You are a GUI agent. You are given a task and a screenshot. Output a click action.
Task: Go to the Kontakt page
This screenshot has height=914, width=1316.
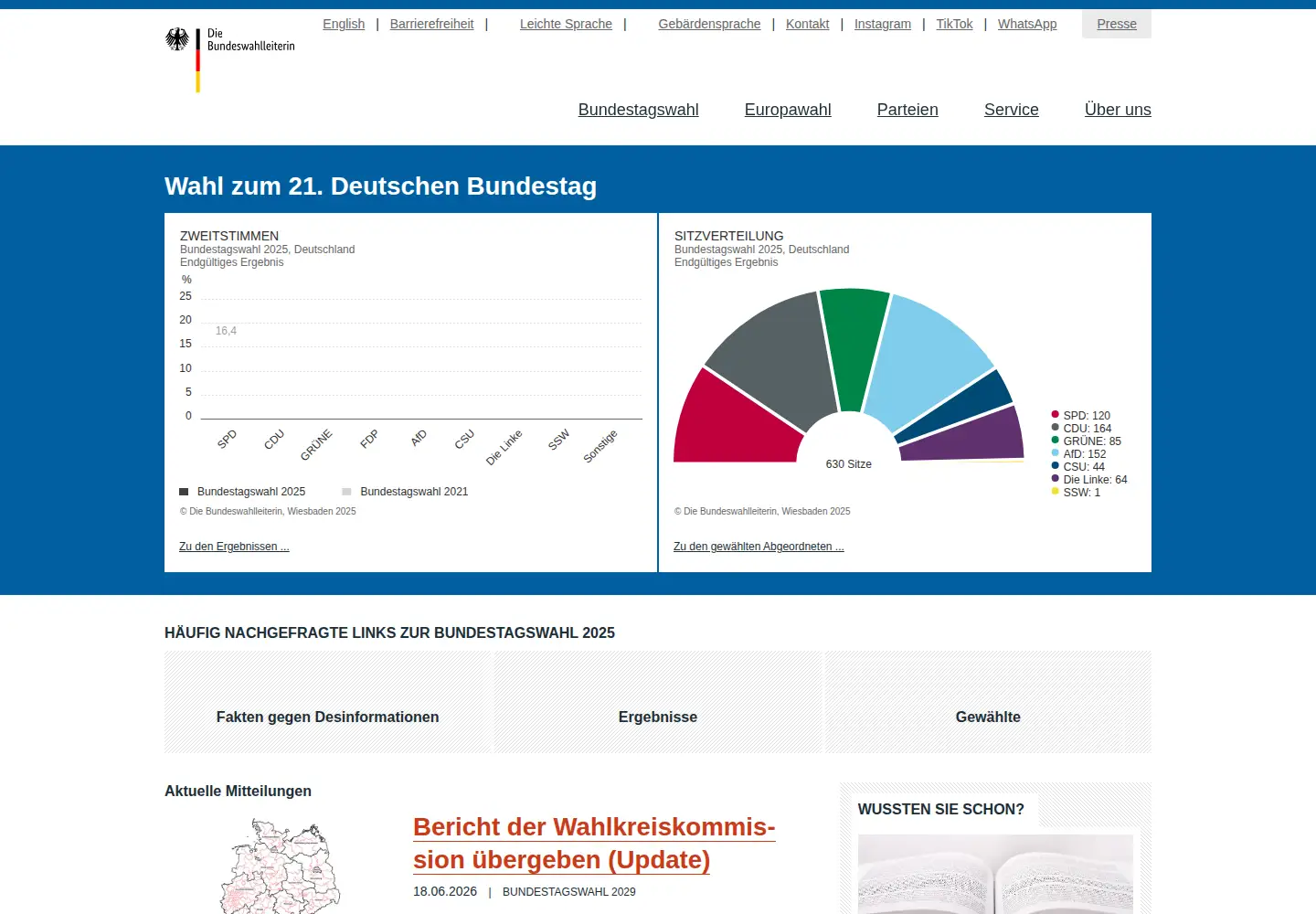[808, 24]
